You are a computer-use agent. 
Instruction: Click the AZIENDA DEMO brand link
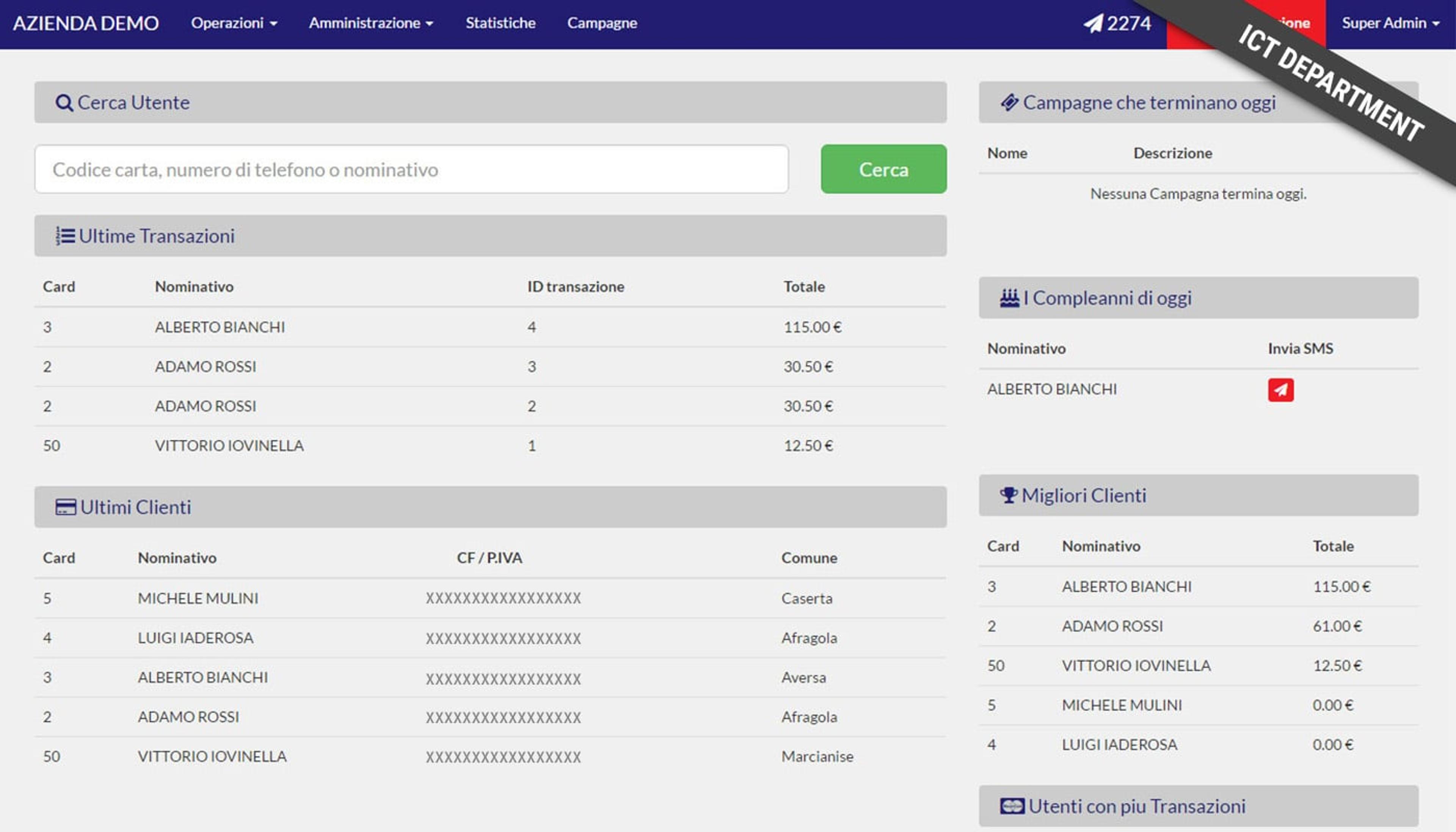[x=86, y=23]
